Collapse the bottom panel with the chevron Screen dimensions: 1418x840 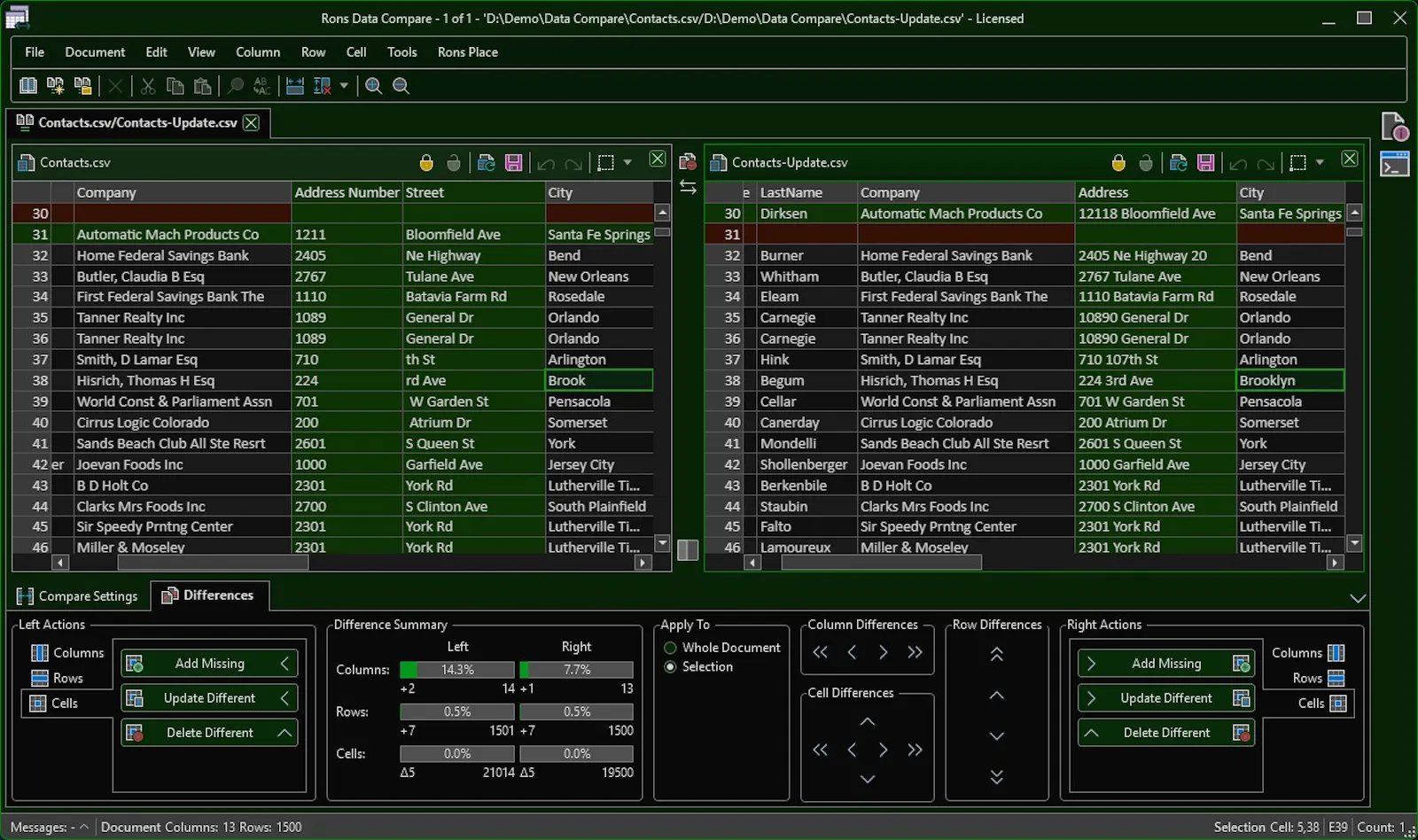(x=1358, y=598)
